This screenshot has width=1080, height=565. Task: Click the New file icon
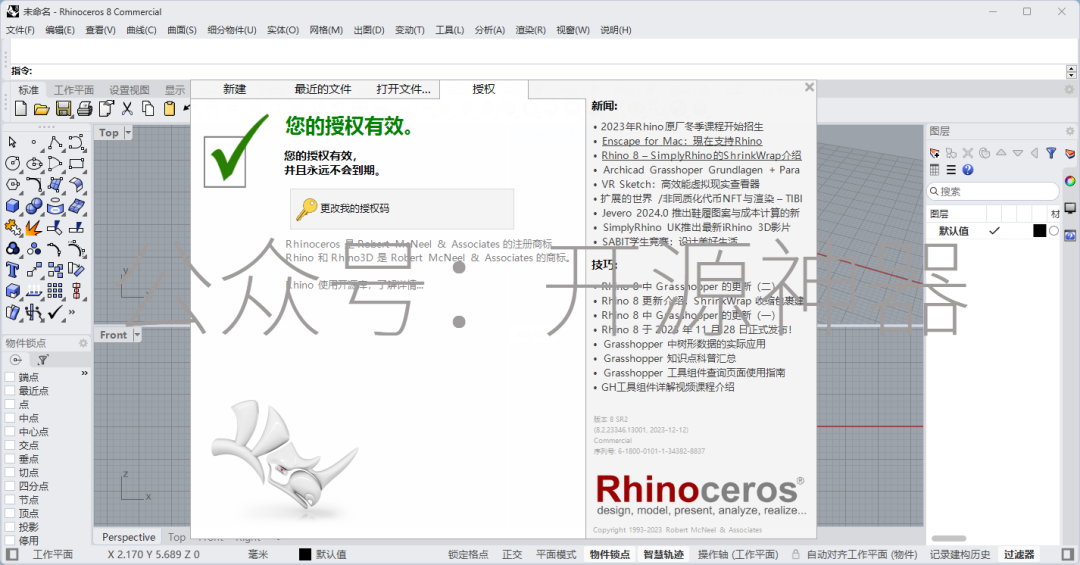click(x=21, y=108)
